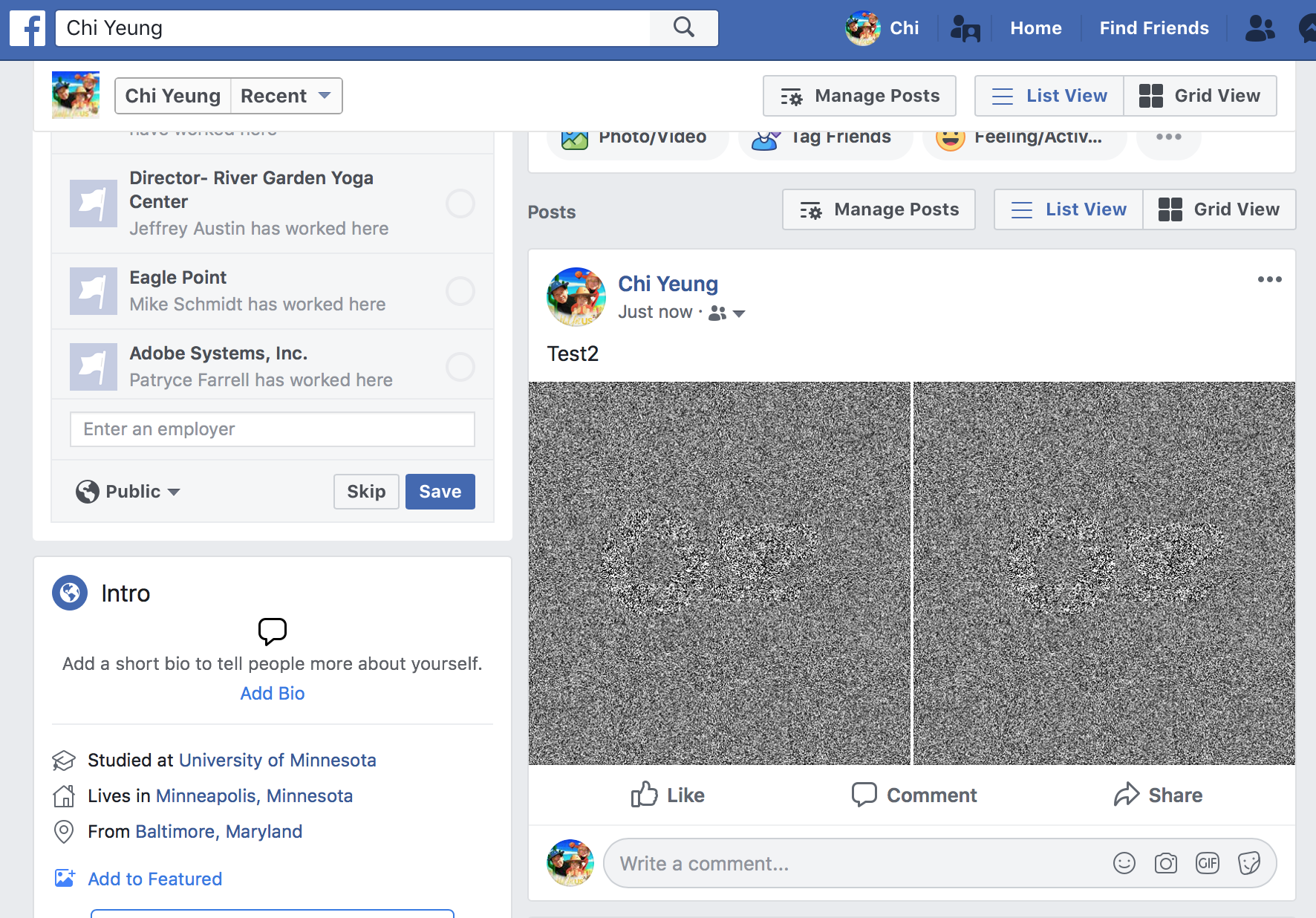This screenshot has height=918, width=1316.
Task: Open the Add Bio link
Action: (273, 693)
